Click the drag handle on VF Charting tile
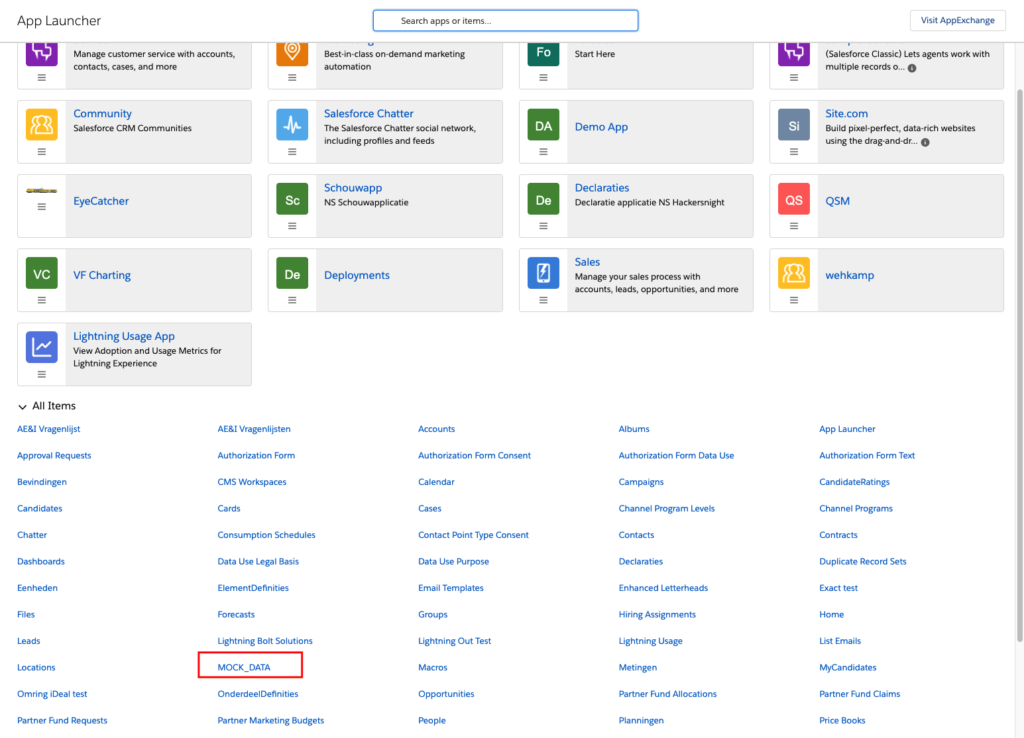The height and width of the screenshot is (738, 1024). pos(42,300)
